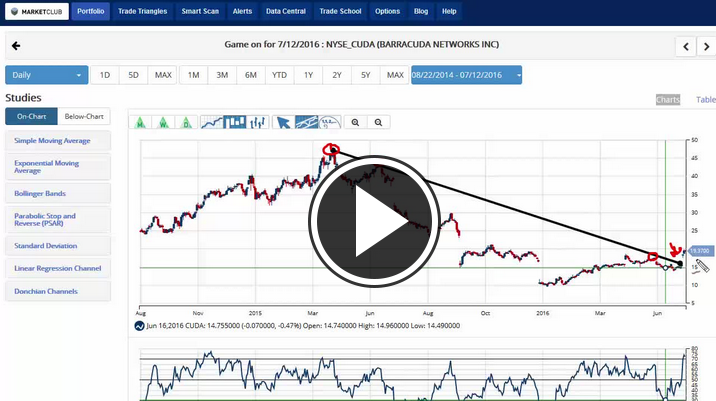Select the pointer cursor tool
The height and width of the screenshot is (401, 716).
tap(284, 122)
